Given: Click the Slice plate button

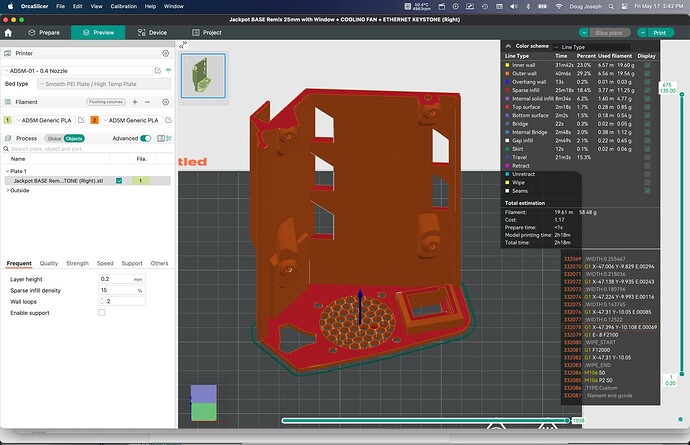Looking at the screenshot, I should pyautogui.click(x=609, y=33).
